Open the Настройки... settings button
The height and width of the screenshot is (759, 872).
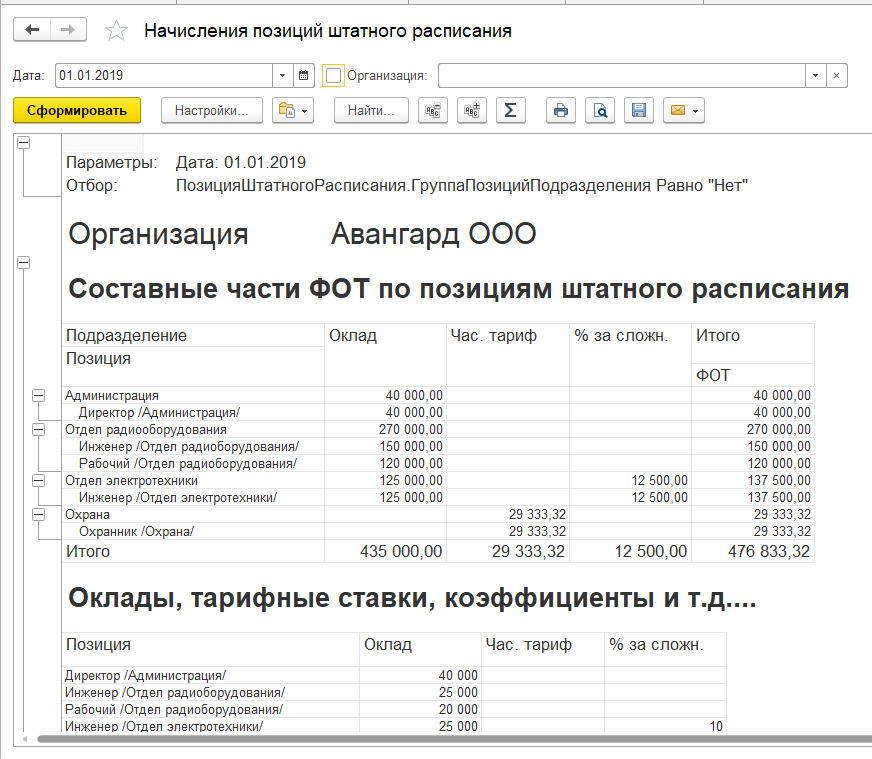pos(211,110)
